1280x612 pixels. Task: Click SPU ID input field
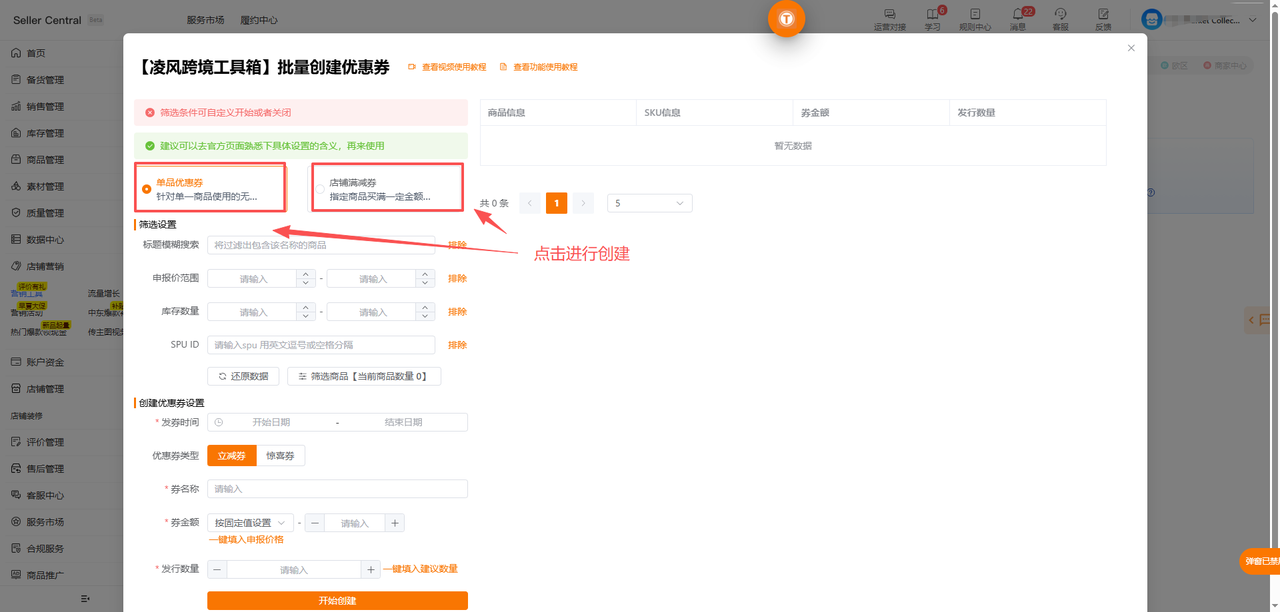tap(321, 345)
